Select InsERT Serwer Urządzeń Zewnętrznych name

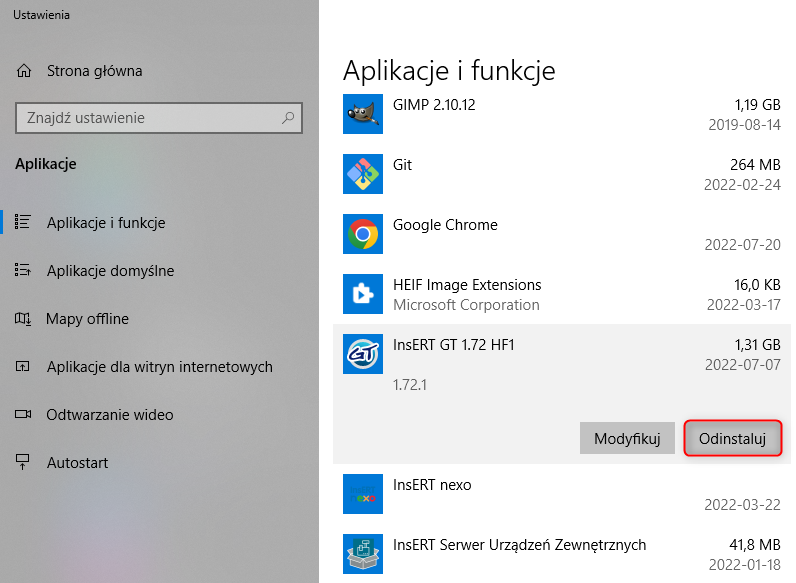(x=519, y=545)
